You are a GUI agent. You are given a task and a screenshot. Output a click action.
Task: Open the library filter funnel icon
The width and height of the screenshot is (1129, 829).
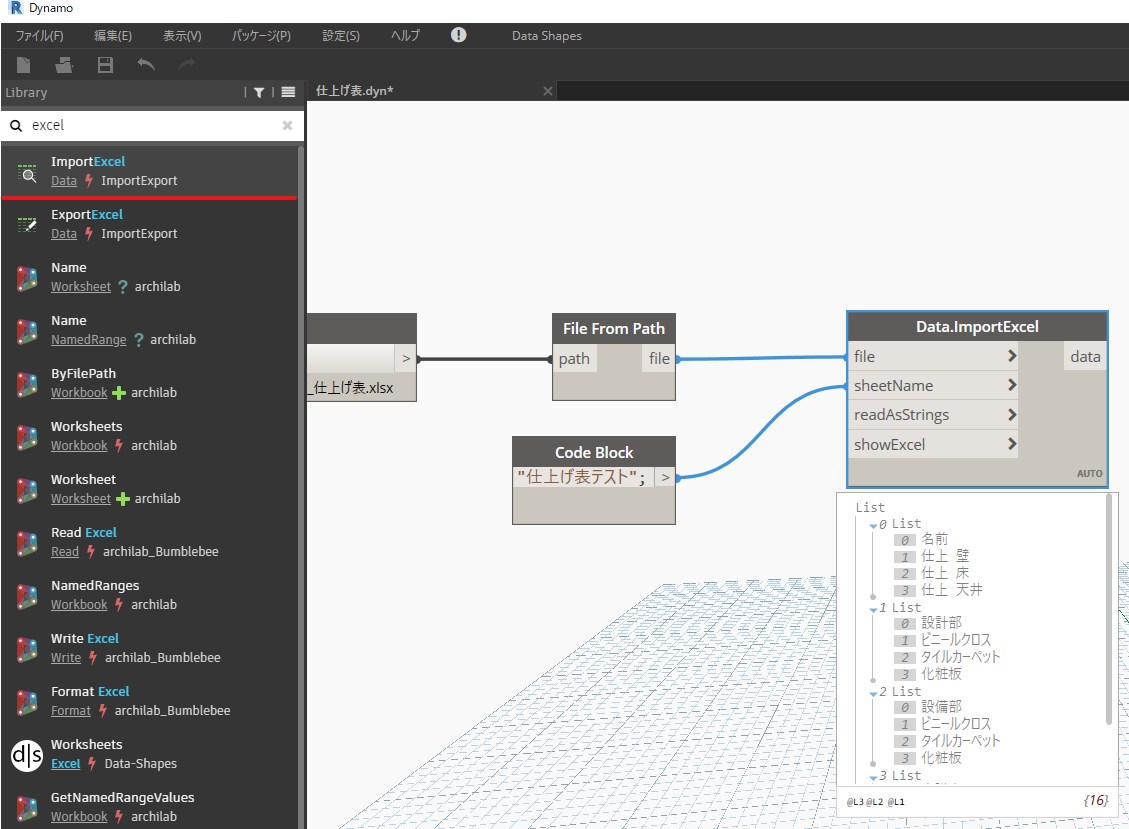click(x=259, y=92)
